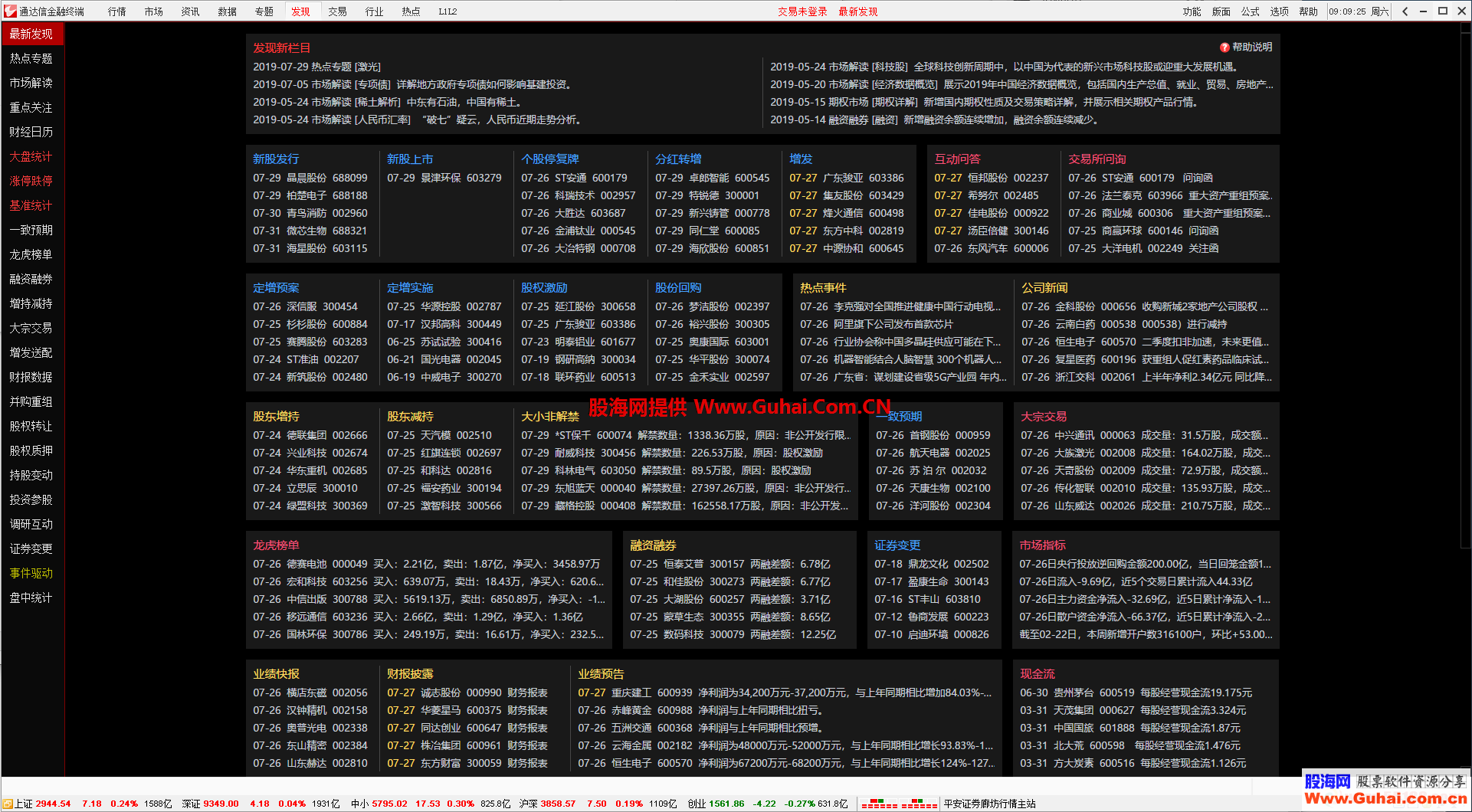The height and width of the screenshot is (812, 1472).
Task: Click the 帮助说明 link
Action: pyautogui.click(x=1252, y=47)
